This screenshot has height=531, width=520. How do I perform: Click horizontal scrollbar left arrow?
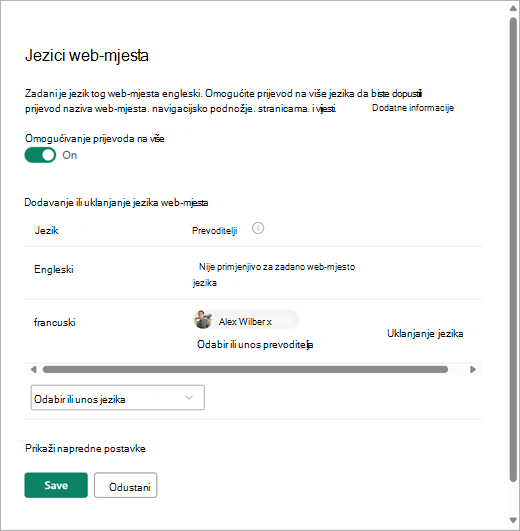[33, 369]
